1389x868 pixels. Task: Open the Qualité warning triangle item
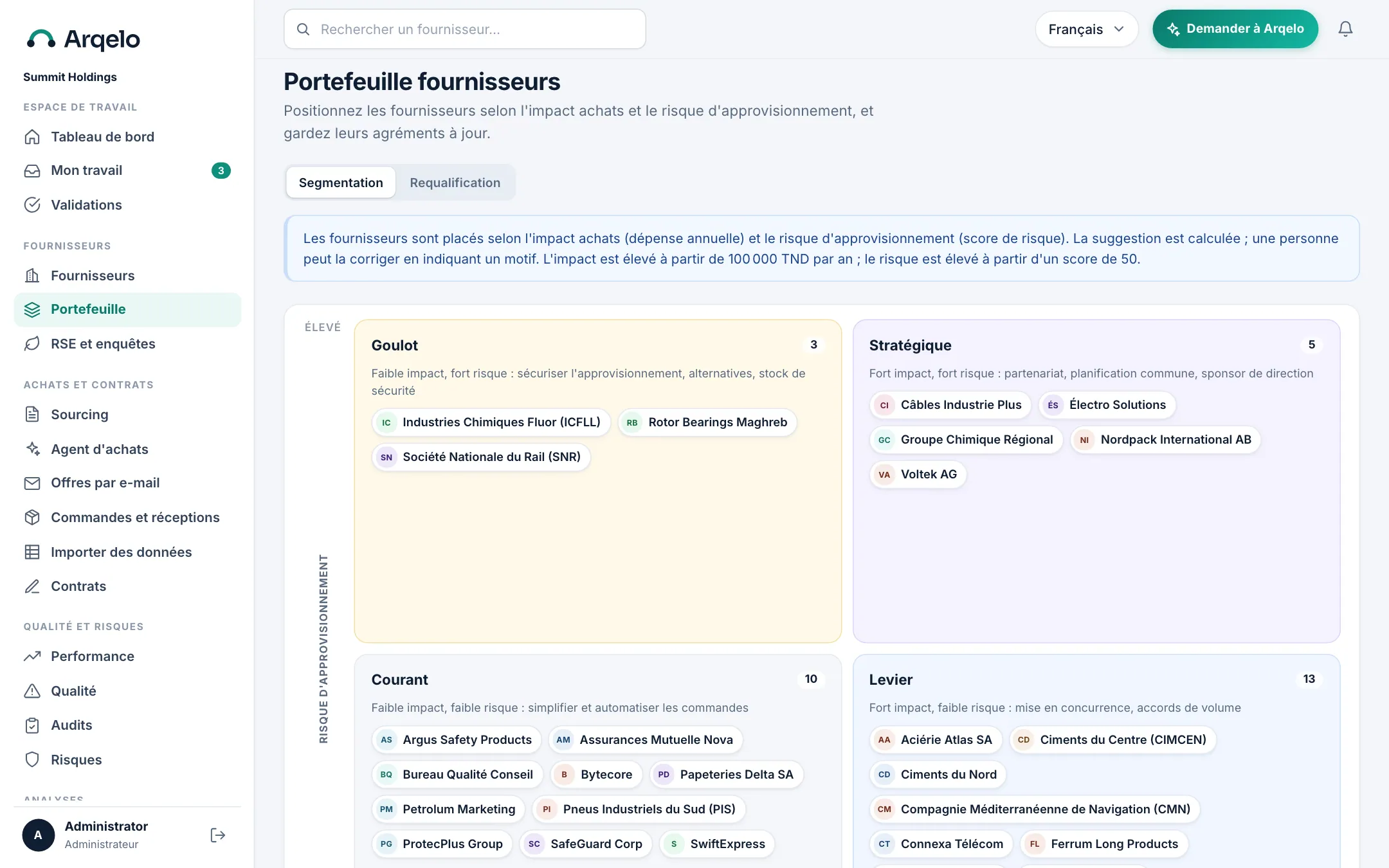pyautogui.click(x=127, y=691)
